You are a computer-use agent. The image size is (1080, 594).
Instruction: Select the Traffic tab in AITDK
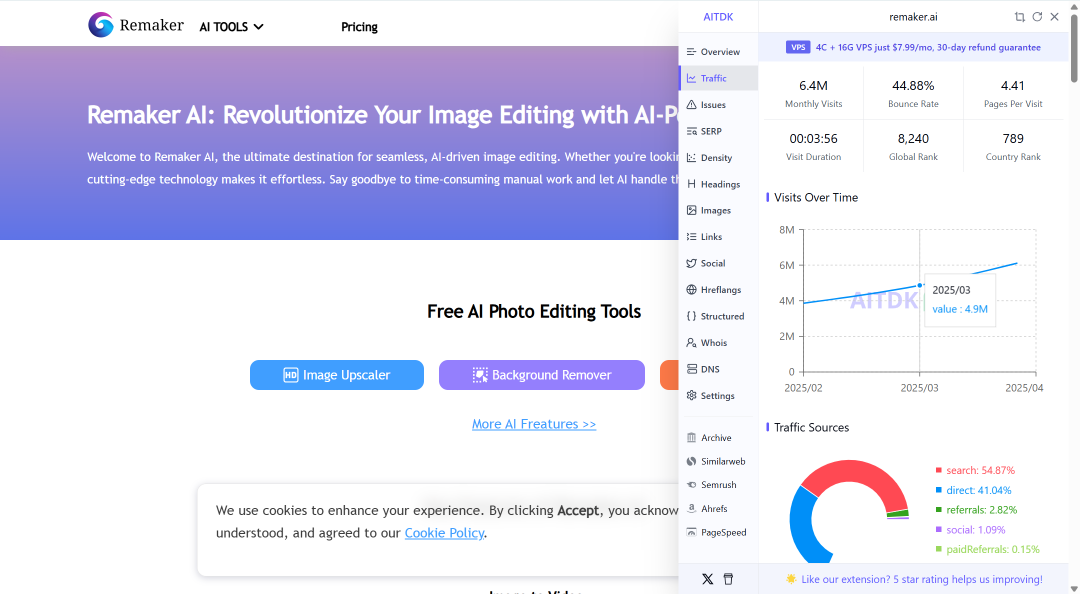tap(718, 79)
